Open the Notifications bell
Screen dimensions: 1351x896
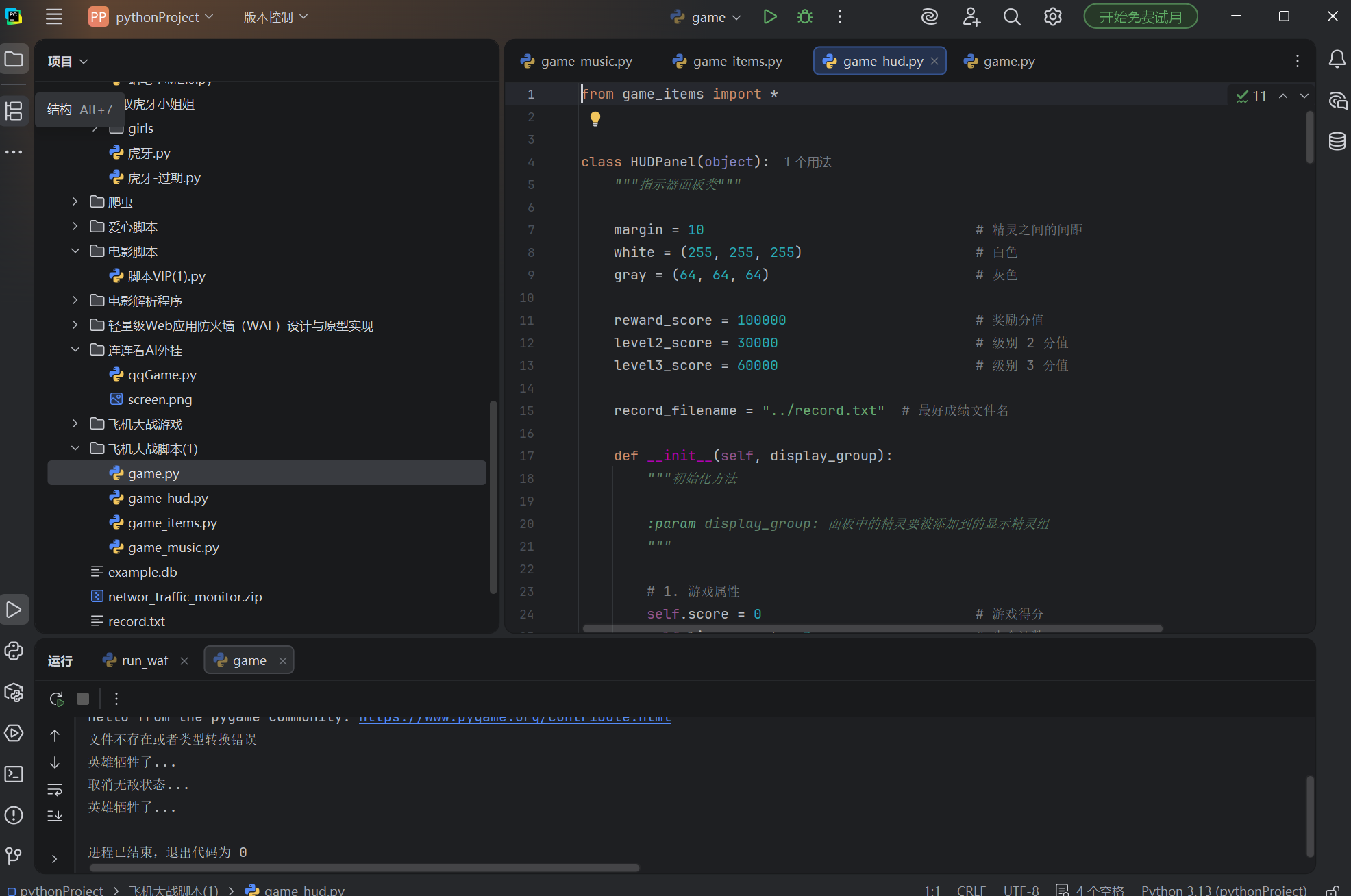(x=1337, y=59)
